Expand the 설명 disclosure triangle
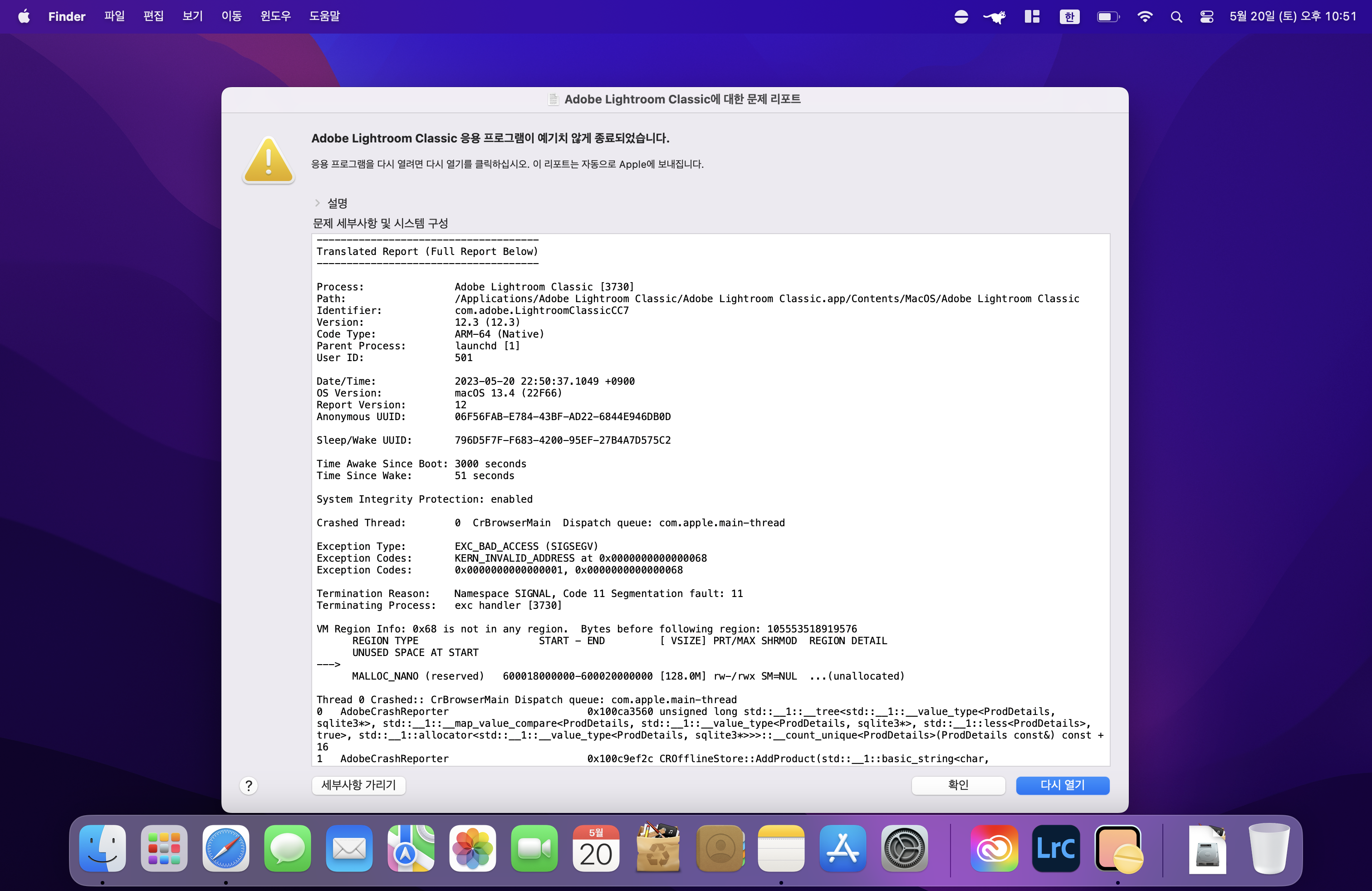The image size is (1372, 891). (317, 203)
